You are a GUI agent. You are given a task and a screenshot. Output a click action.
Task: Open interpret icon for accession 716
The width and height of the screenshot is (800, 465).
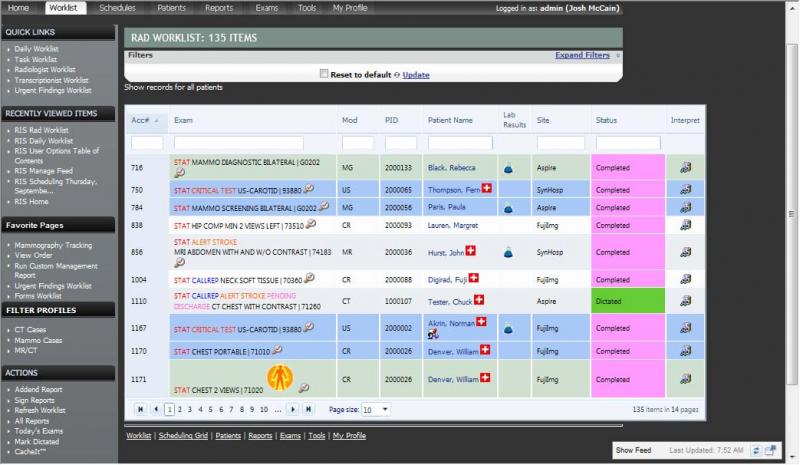[685, 168]
